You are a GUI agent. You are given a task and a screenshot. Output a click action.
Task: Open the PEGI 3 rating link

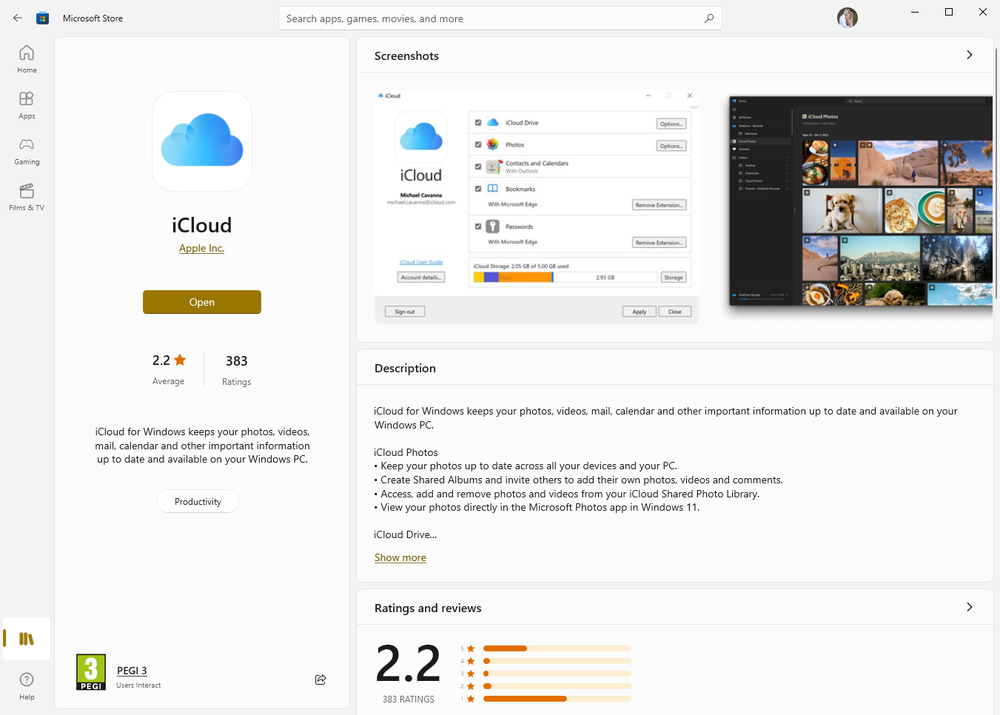coord(132,670)
